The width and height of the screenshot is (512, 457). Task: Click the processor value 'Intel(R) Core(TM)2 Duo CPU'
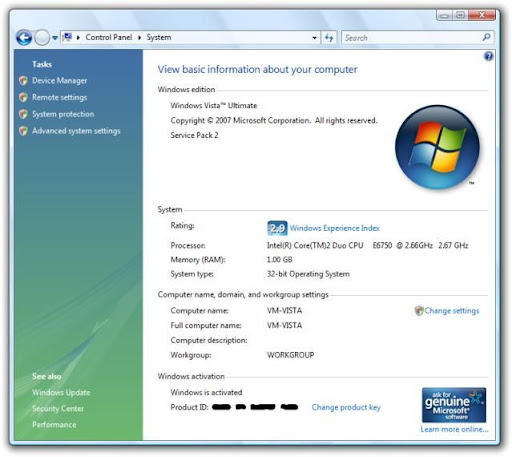[x=315, y=246]
